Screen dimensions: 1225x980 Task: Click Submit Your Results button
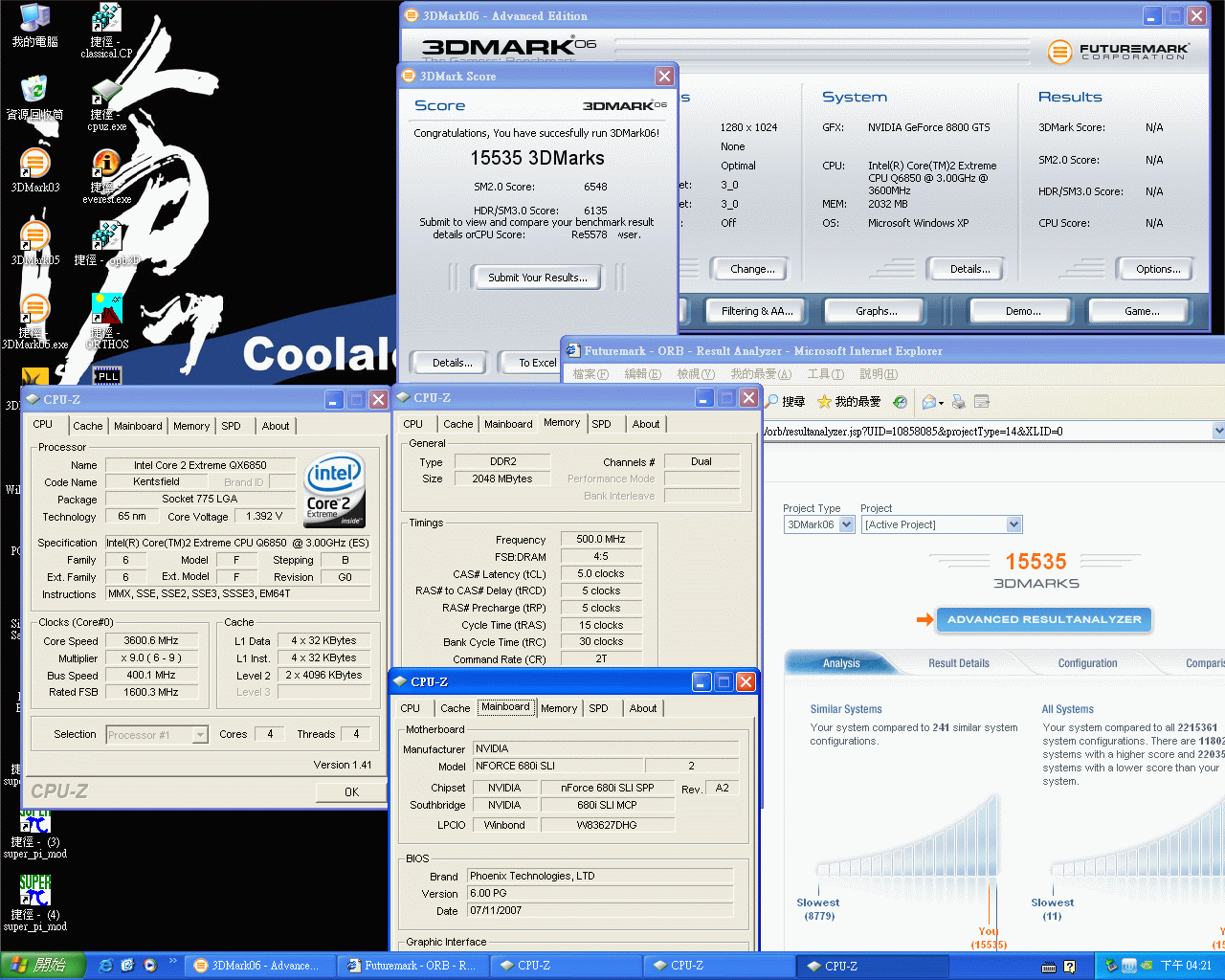pos(537,278)
